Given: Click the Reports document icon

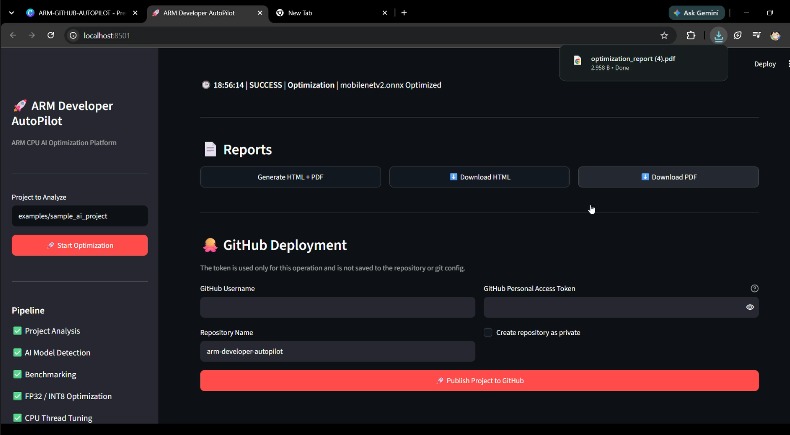Looking at the screenshot, I should click(210, 149).
